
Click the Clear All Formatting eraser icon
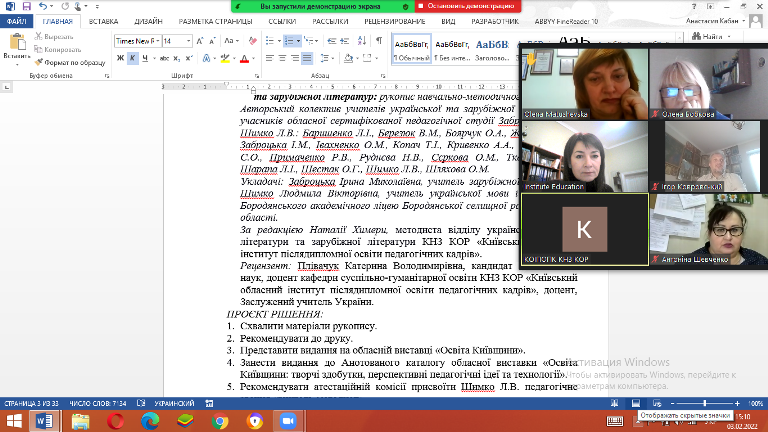(253, 41)
